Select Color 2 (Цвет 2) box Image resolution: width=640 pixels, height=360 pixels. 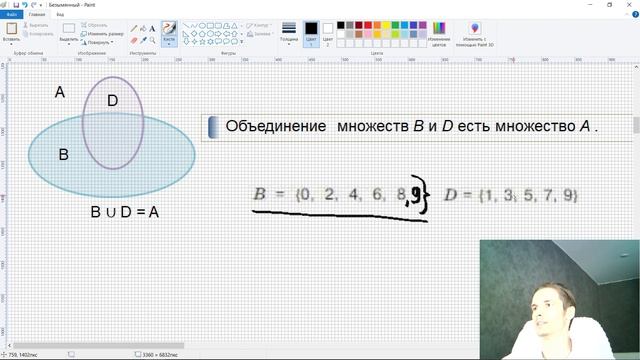click(x=328, y=33)
